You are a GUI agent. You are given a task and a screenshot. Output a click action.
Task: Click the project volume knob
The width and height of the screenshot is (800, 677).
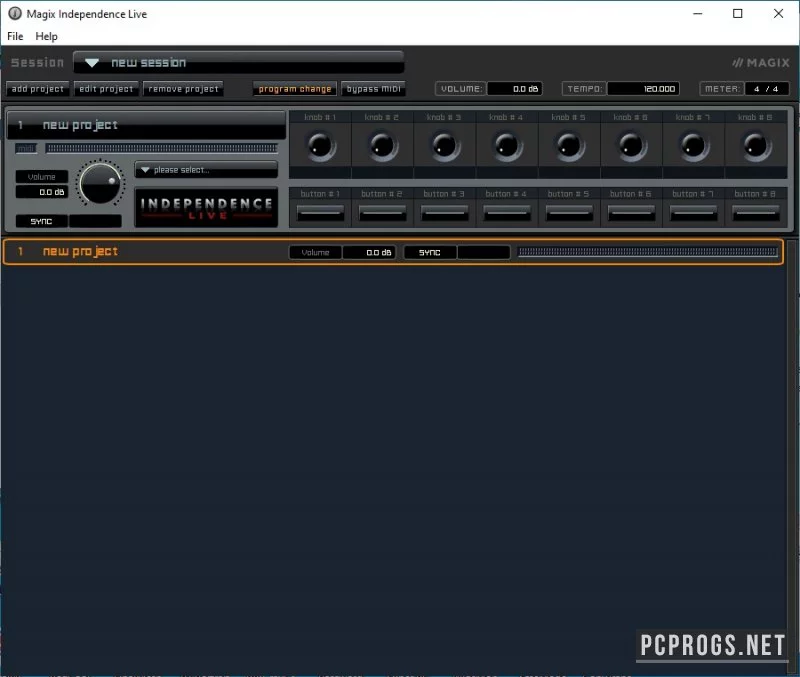point(100,183)
